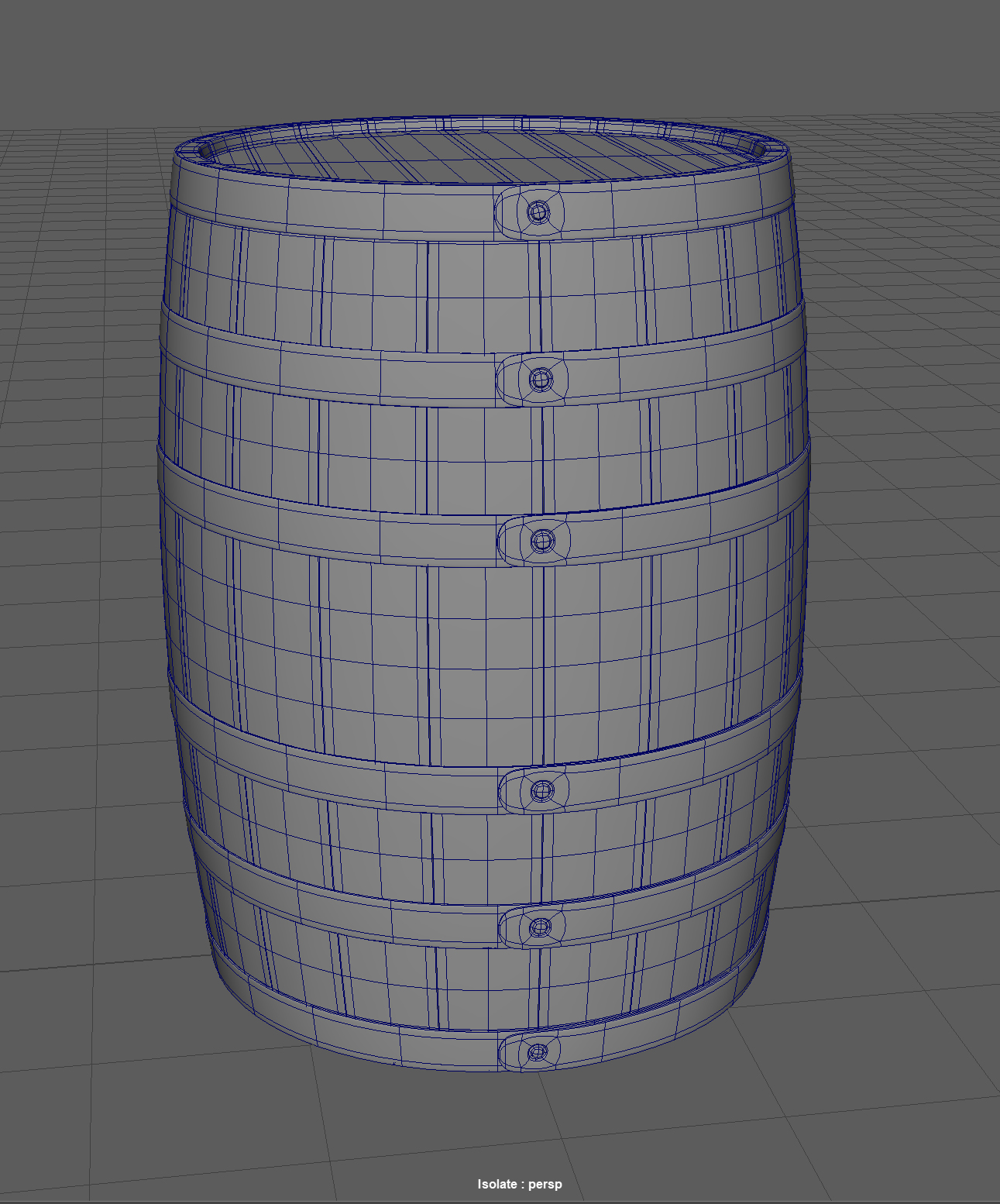Viewport: 1000px width, 1204px height.
Task: Select the rivet on the bottommost barrel hoop
Action: tap(538, 1052)
